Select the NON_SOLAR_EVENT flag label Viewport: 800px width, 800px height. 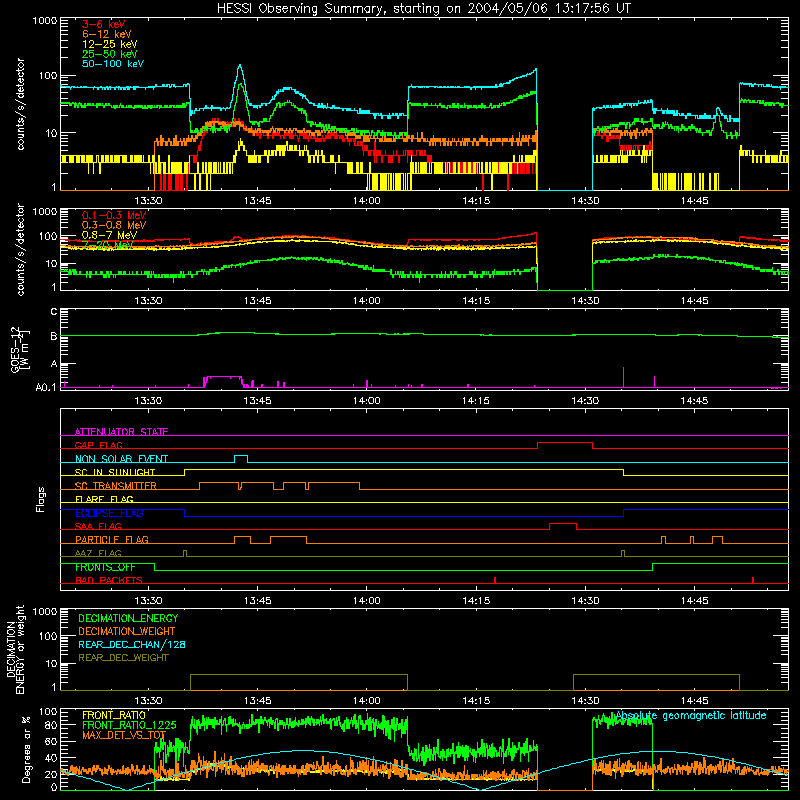pyautogui.click(x=121, y=459)
